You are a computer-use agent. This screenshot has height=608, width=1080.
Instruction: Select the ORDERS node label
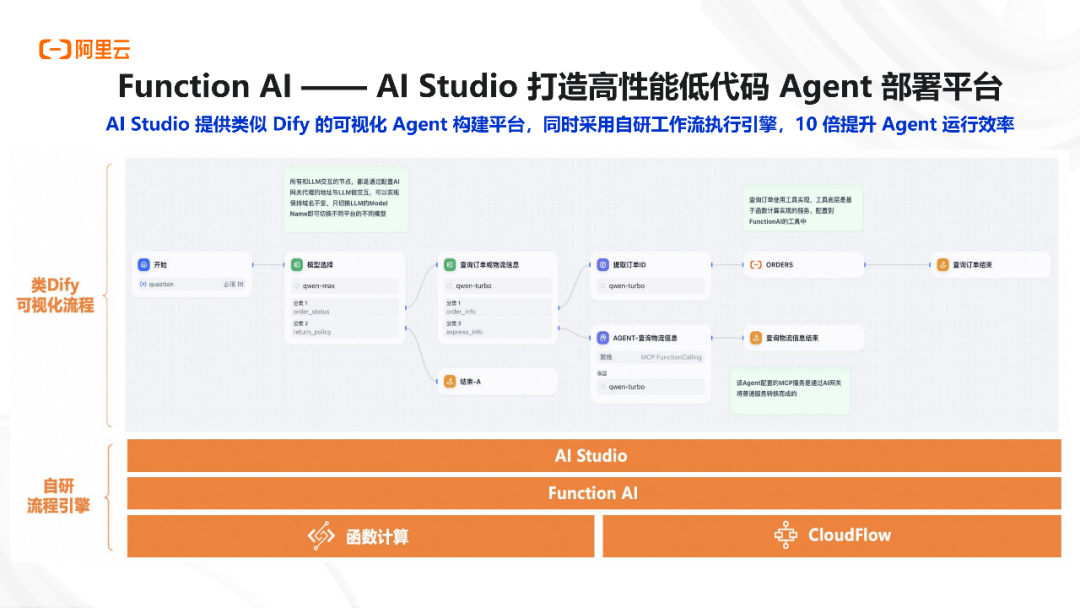click(779, 264)
